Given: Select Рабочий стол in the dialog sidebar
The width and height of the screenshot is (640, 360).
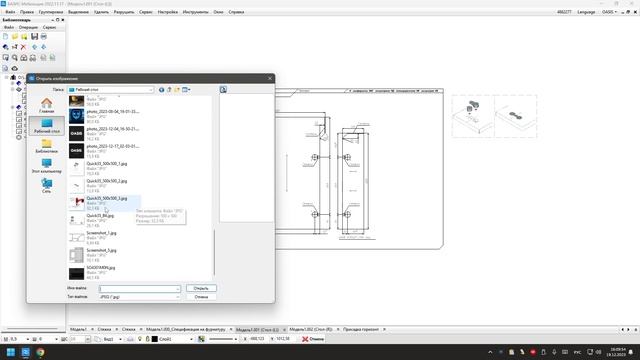Looking at the screenshot, I should point(47,126).
